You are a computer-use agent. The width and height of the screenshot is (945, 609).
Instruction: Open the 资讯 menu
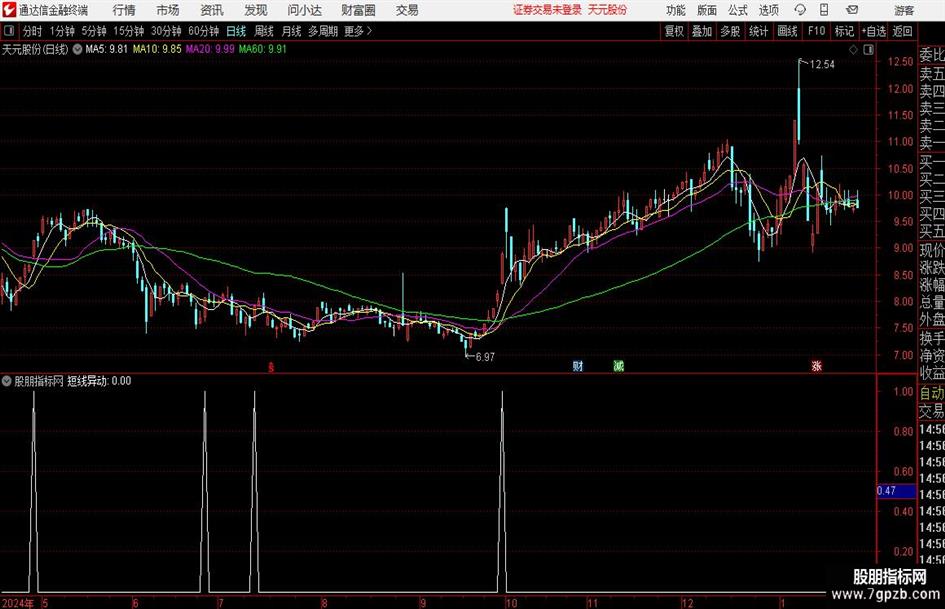[x=212, y=10]
